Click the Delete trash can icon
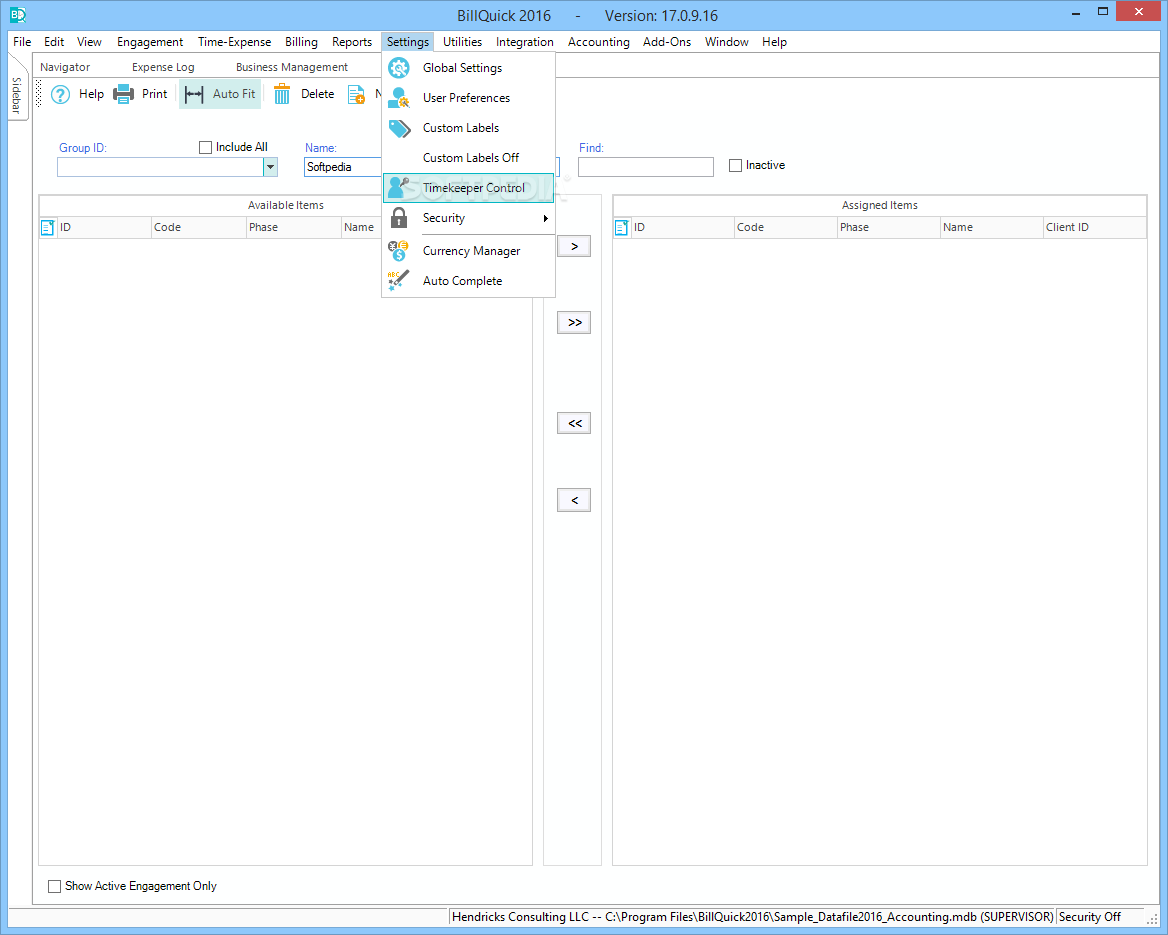 coord(282,95)
